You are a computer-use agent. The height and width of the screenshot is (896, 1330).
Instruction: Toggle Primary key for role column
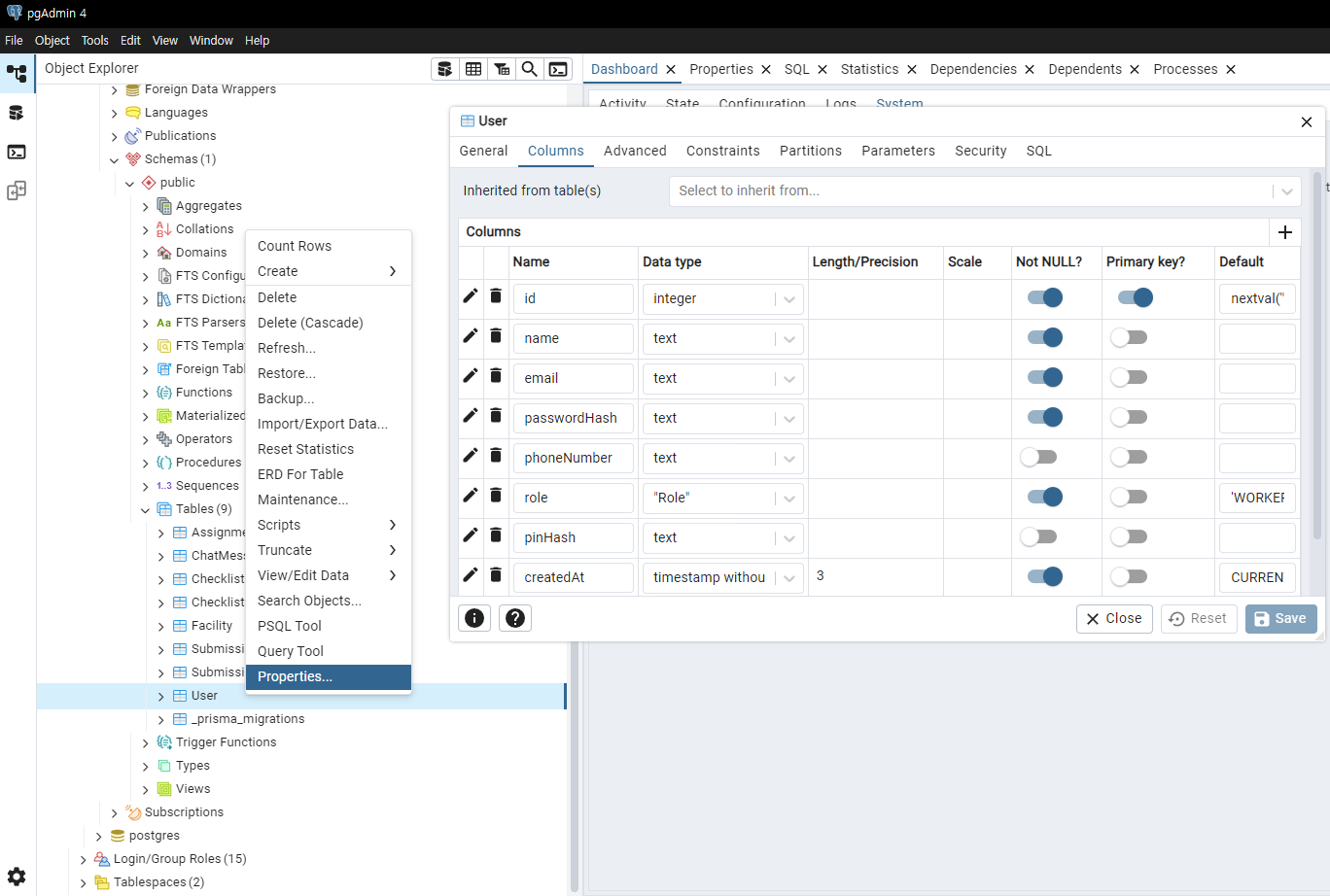[1129, 497]
